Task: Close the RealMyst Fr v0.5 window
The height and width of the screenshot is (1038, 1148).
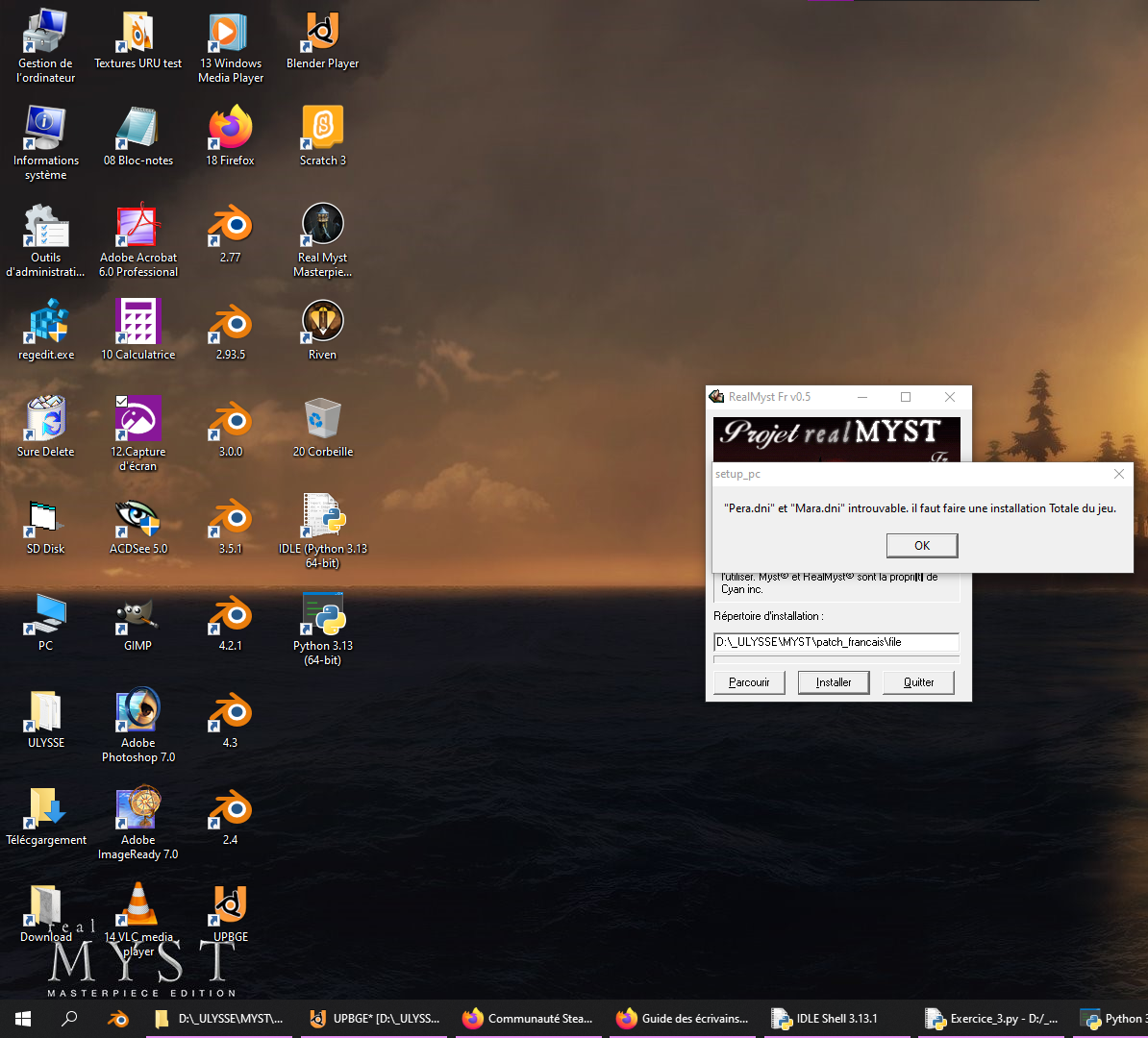Action: point(950,397)
